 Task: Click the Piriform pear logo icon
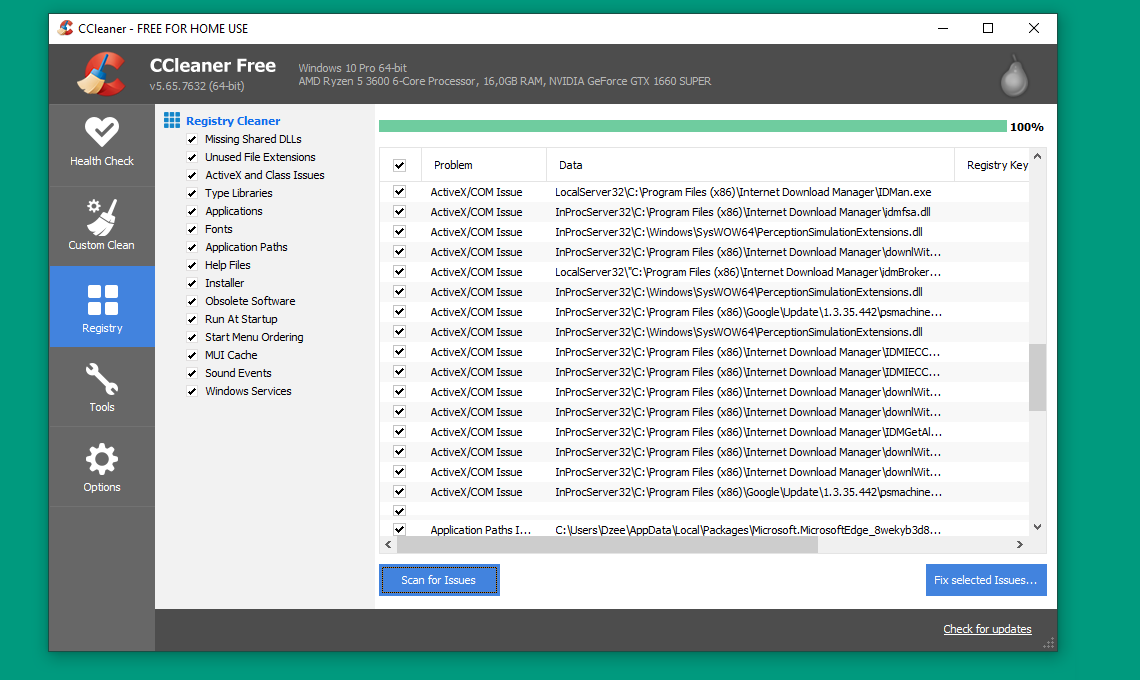coord(1013,77)
